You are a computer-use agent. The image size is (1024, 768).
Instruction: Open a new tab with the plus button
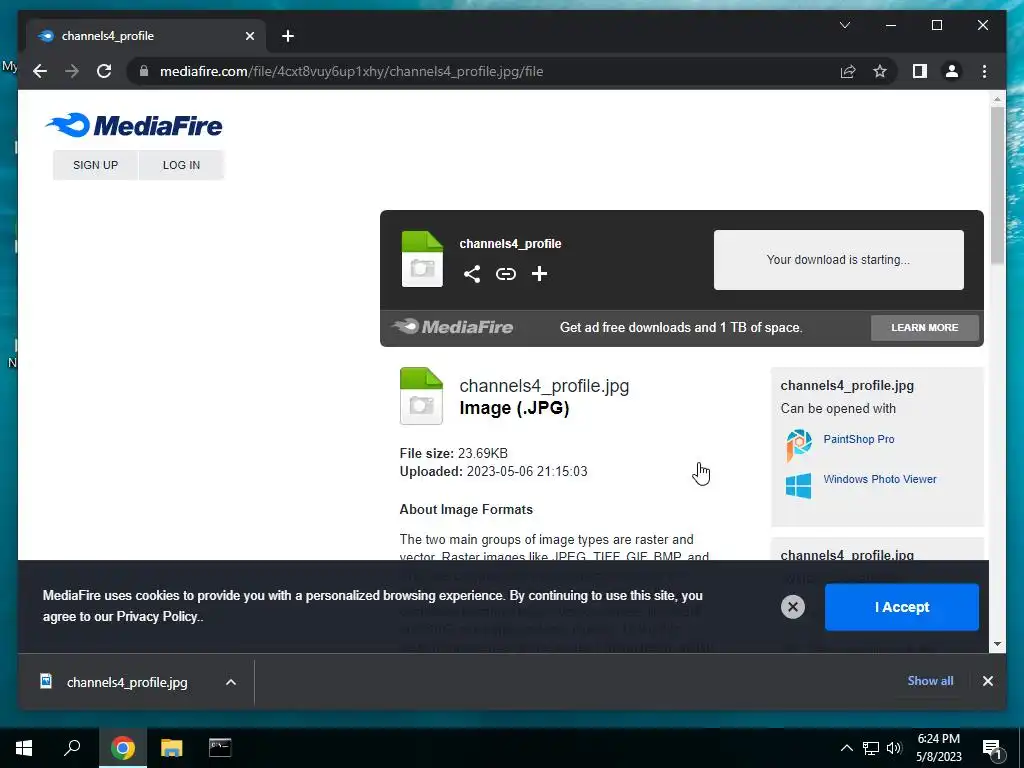click(x=288, y=36)
